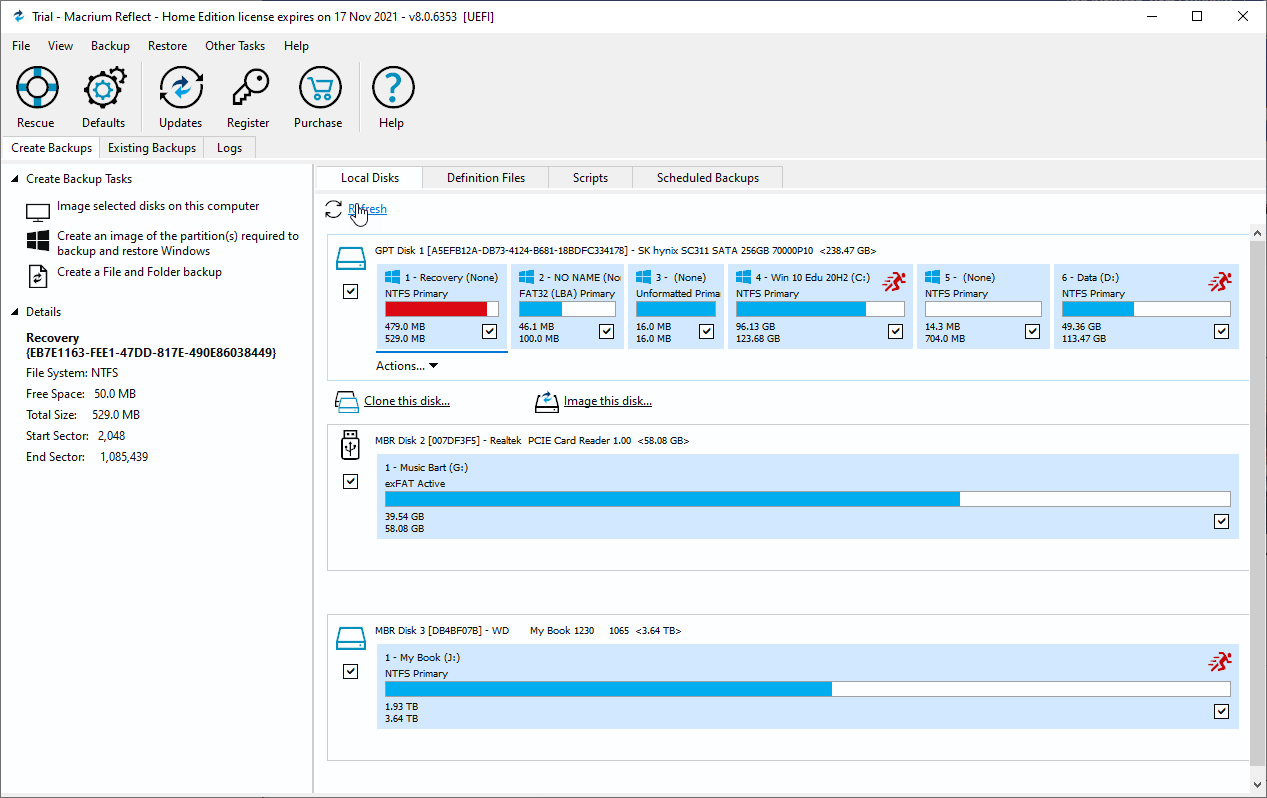1267x798 pixels.
Task: Click Create an image of partitions to restore Windows
Action: click(178, 244)
